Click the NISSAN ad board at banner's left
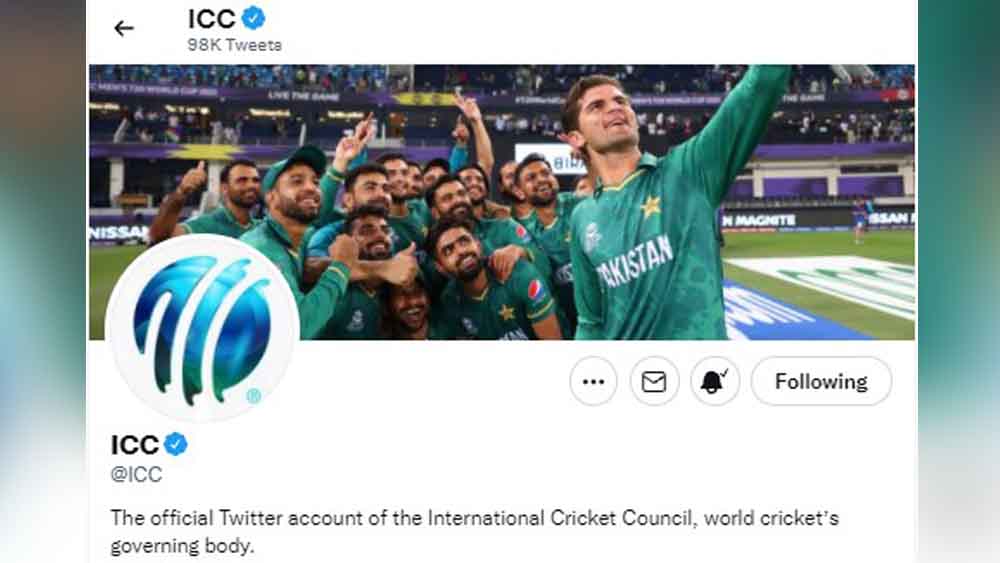Image resolution: width=1000 pixels, height=563 pixels. click(x=118, y=232)
